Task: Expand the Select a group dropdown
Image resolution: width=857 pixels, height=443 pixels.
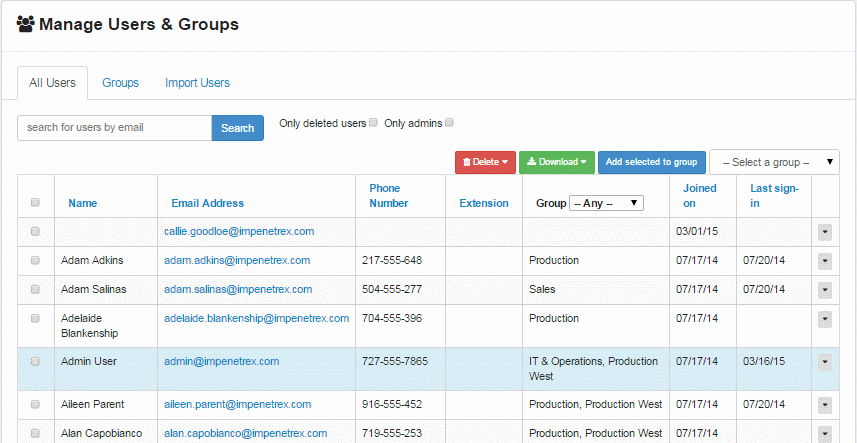Action: (774, 162)
